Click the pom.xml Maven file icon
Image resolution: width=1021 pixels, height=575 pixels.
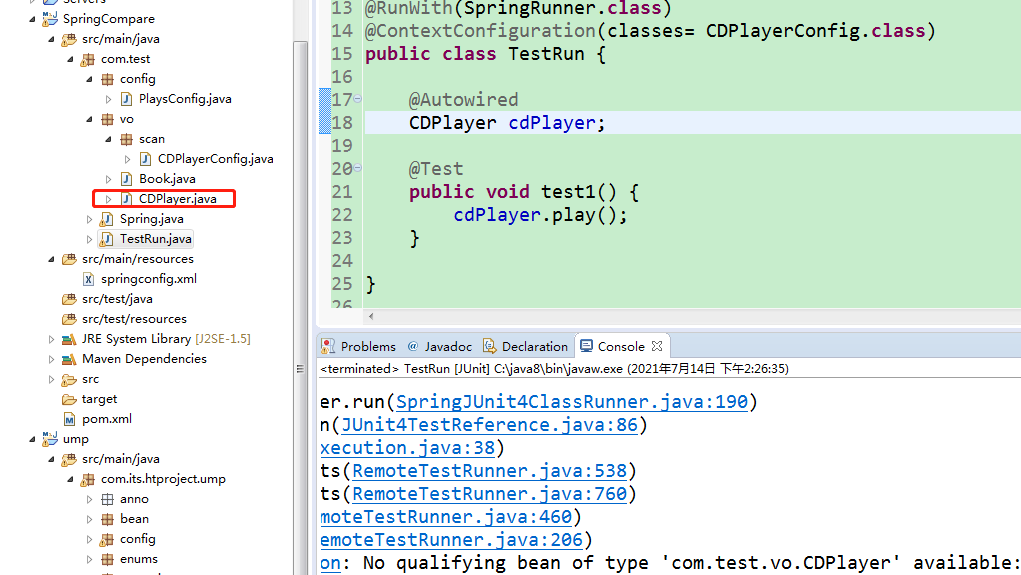[69, 419]
